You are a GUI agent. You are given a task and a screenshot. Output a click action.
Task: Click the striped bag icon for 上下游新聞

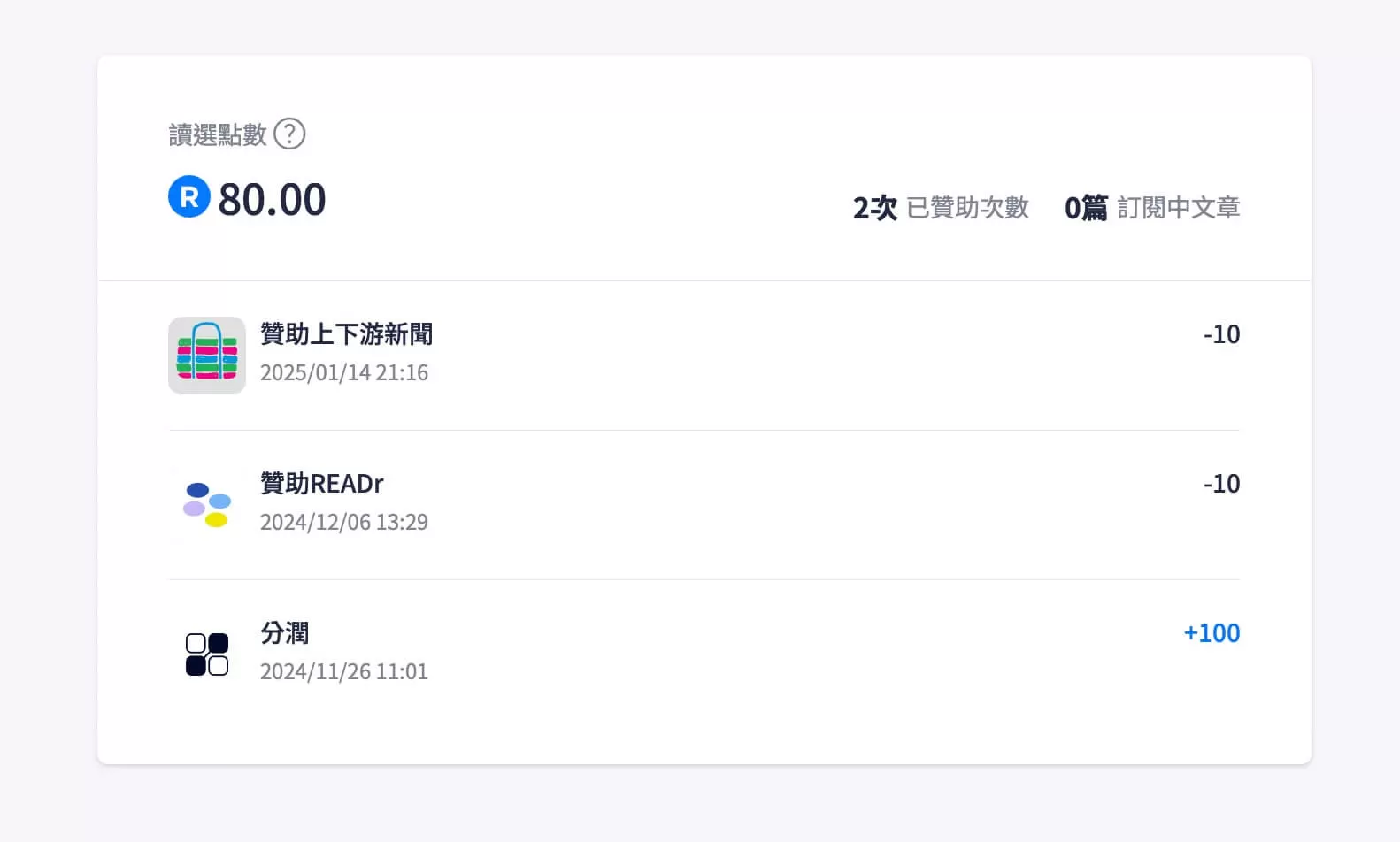[207, 356]
